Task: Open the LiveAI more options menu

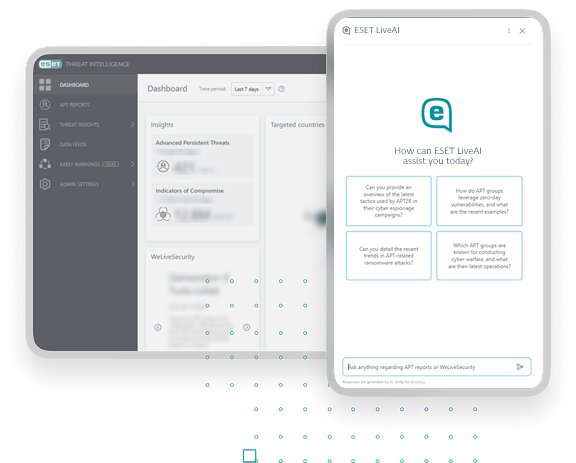Action: click(509, 31)
